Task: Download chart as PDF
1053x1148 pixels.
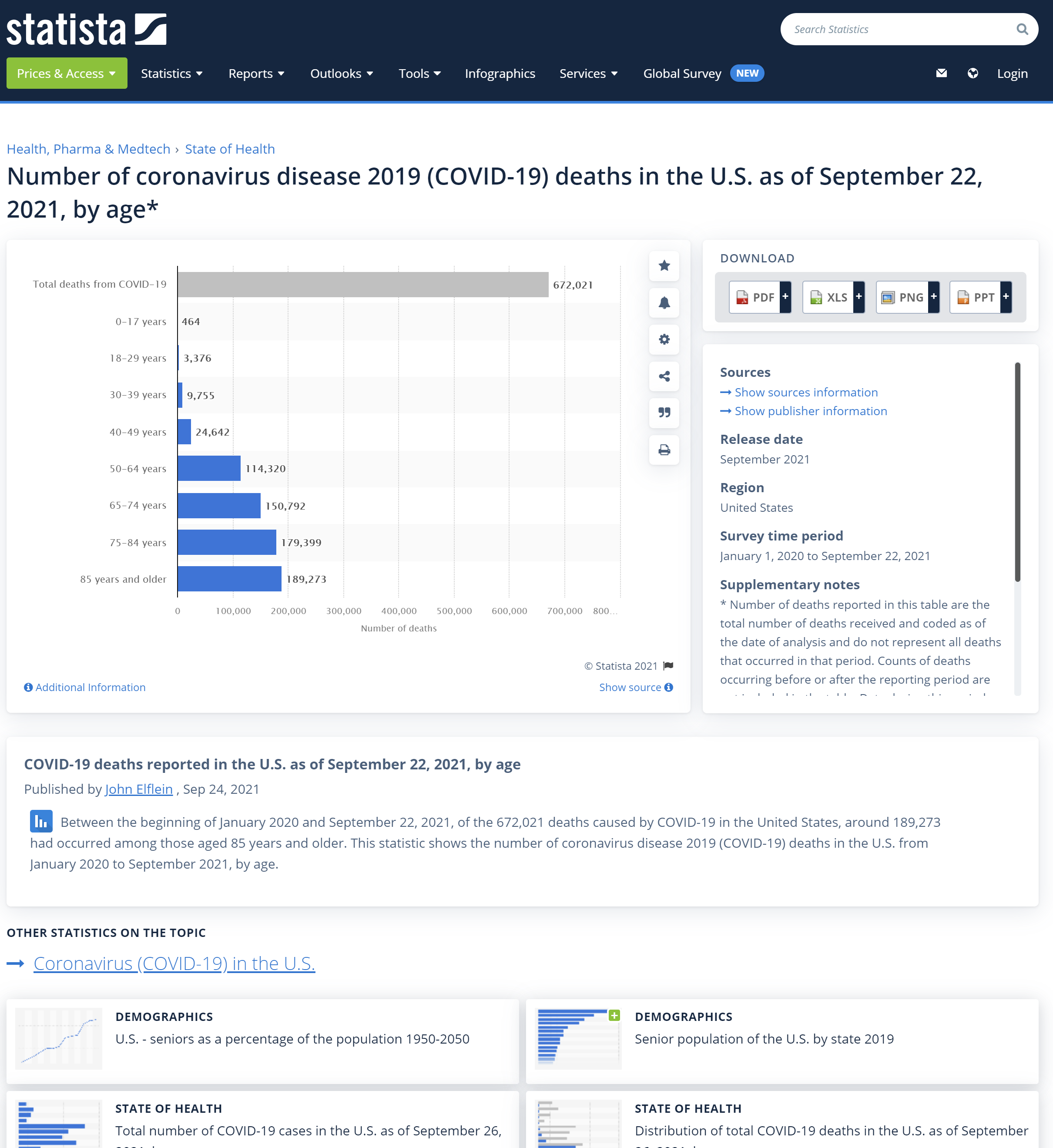Action: pyautogui.click(x=760, y=297)
